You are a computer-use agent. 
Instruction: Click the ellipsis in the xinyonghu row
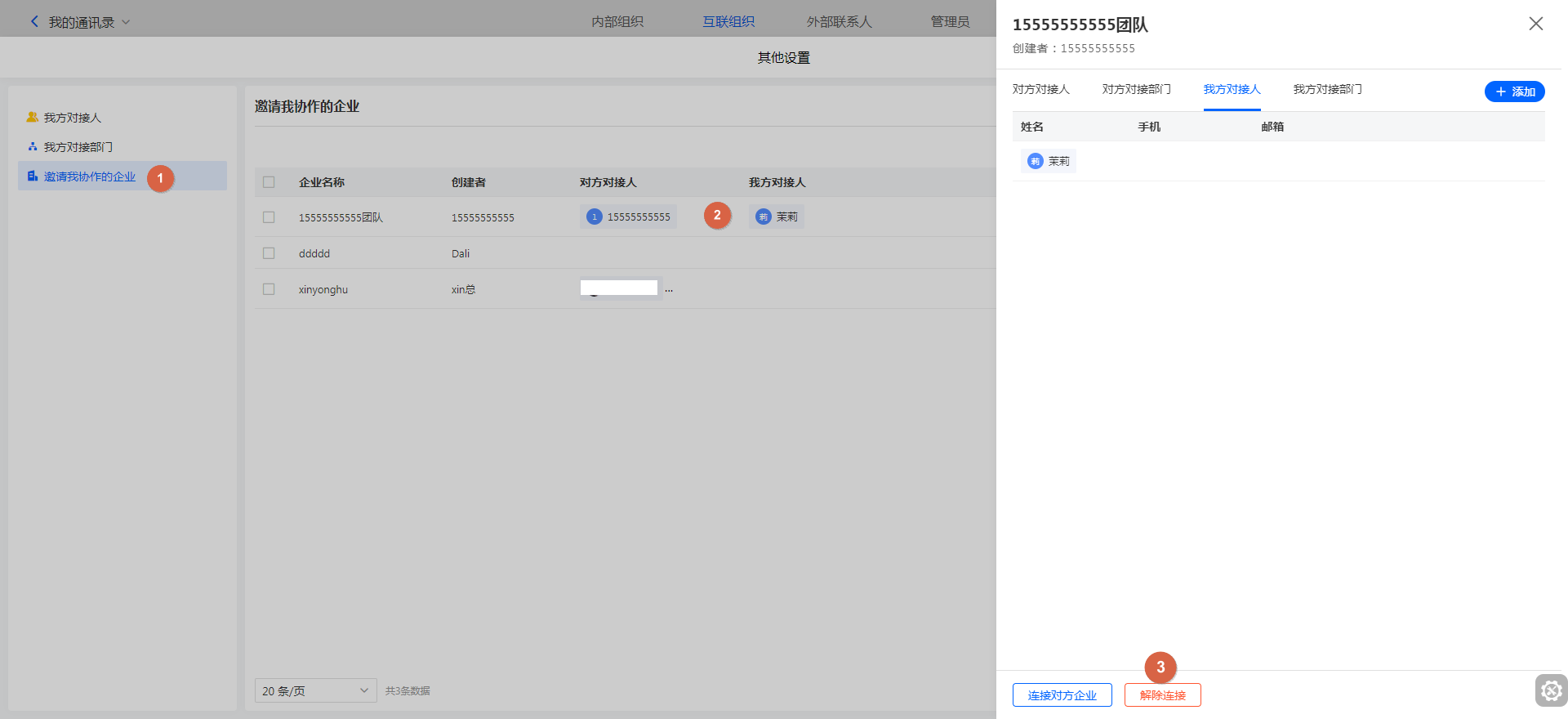[669, 290]
